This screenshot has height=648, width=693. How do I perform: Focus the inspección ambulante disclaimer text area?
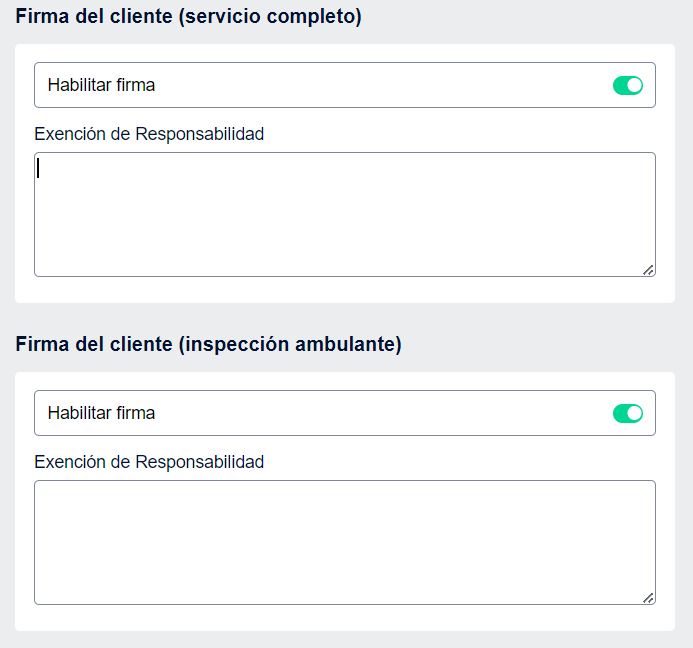[x=344, y=542]
